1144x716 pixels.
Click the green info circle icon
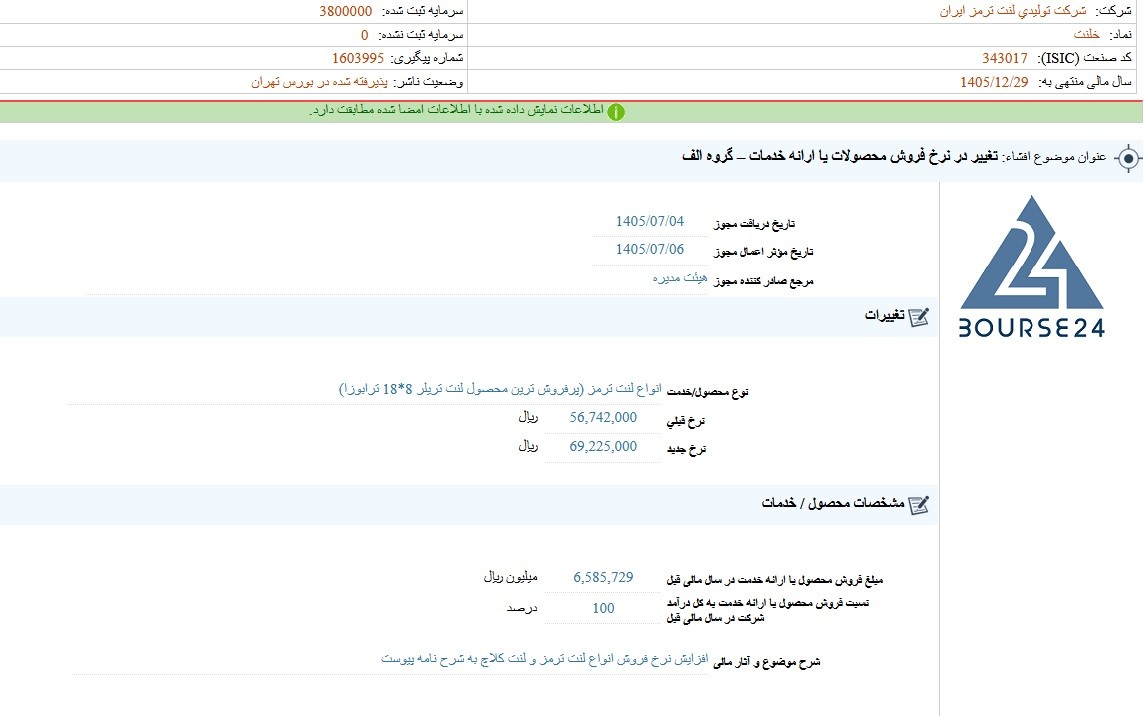click(x=616, y=112)
